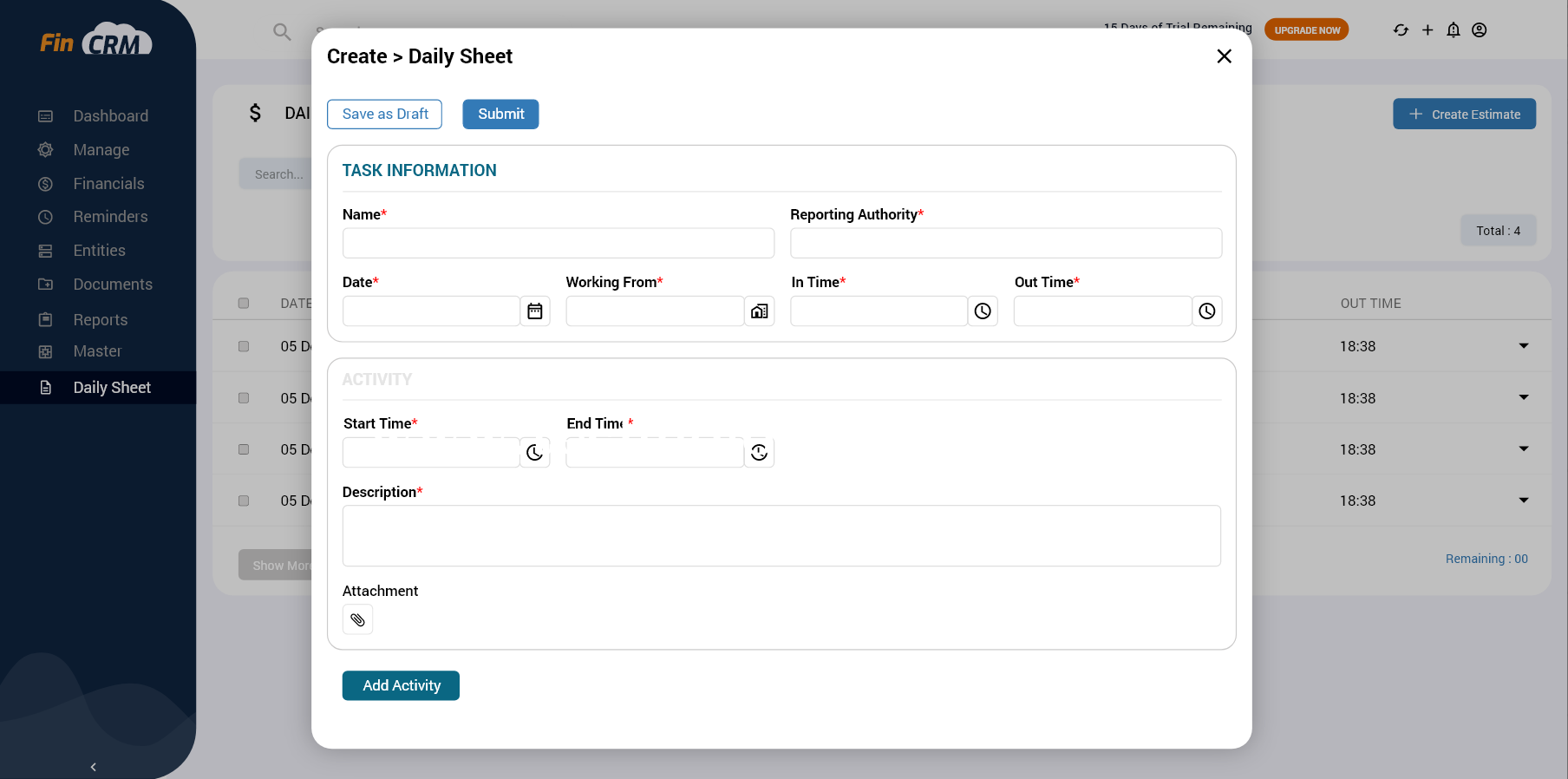
Task: Click the OUT TIME column header
Action: click(1370, 304)
